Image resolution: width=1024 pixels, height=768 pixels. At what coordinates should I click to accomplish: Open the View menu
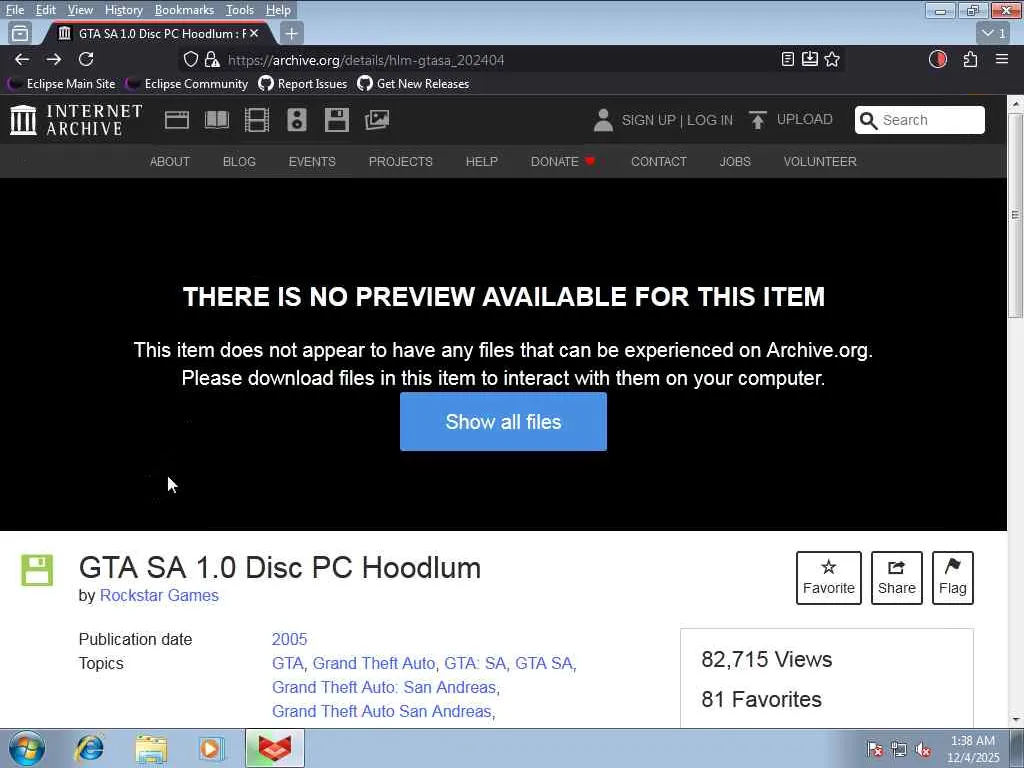pos(80,10)
